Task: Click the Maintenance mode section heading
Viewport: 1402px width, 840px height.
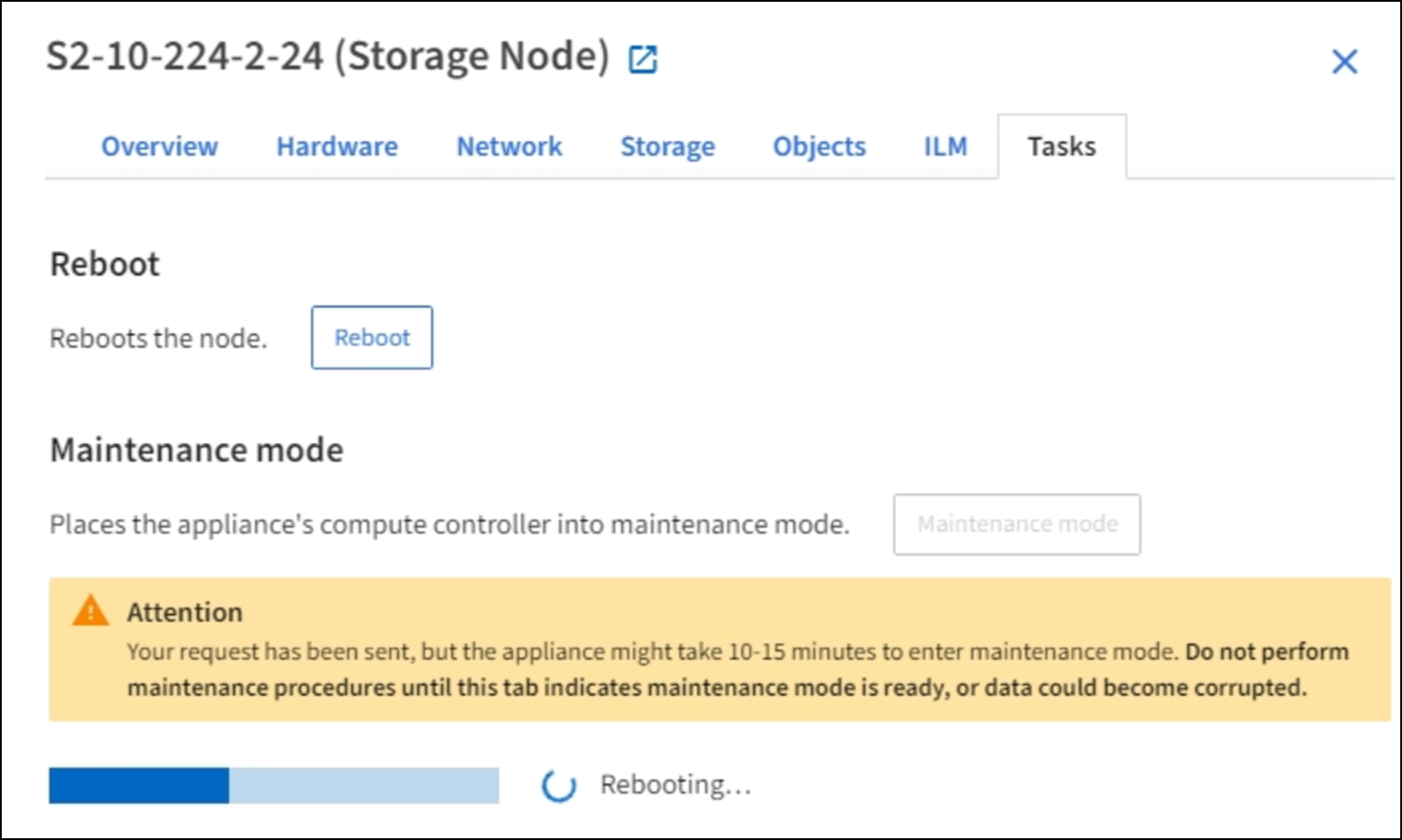Action: (x=196, y=450)
